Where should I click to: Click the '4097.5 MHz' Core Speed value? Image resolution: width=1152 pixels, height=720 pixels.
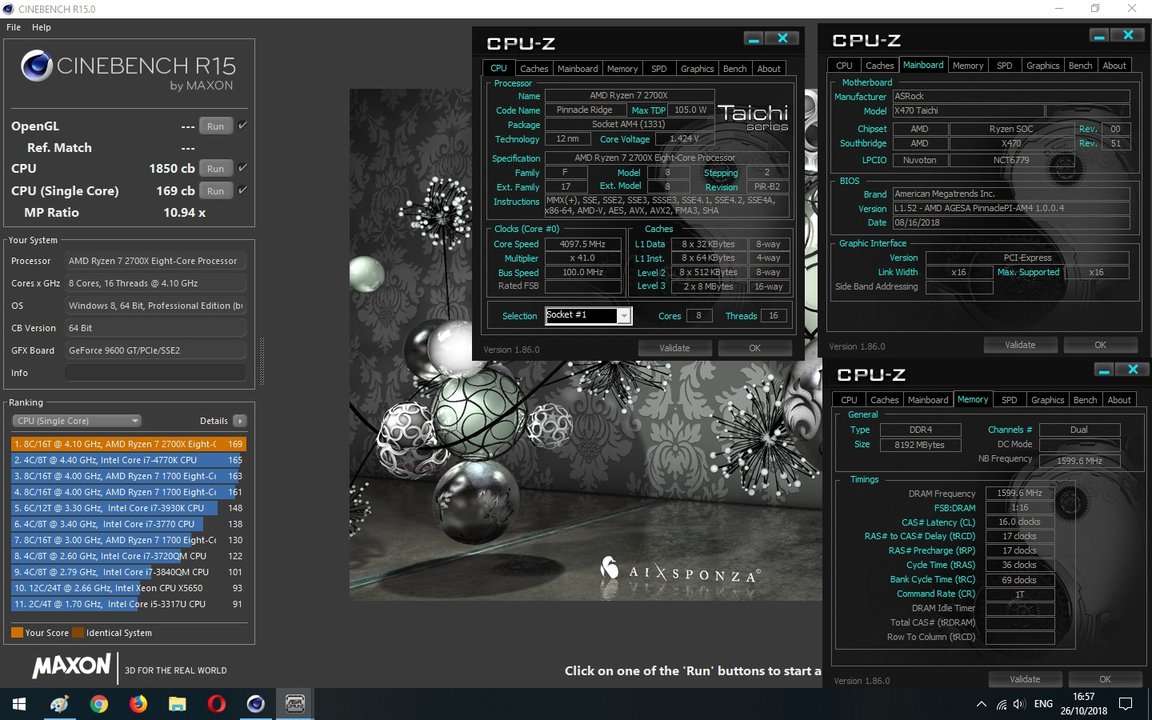(x=582, y=244)
